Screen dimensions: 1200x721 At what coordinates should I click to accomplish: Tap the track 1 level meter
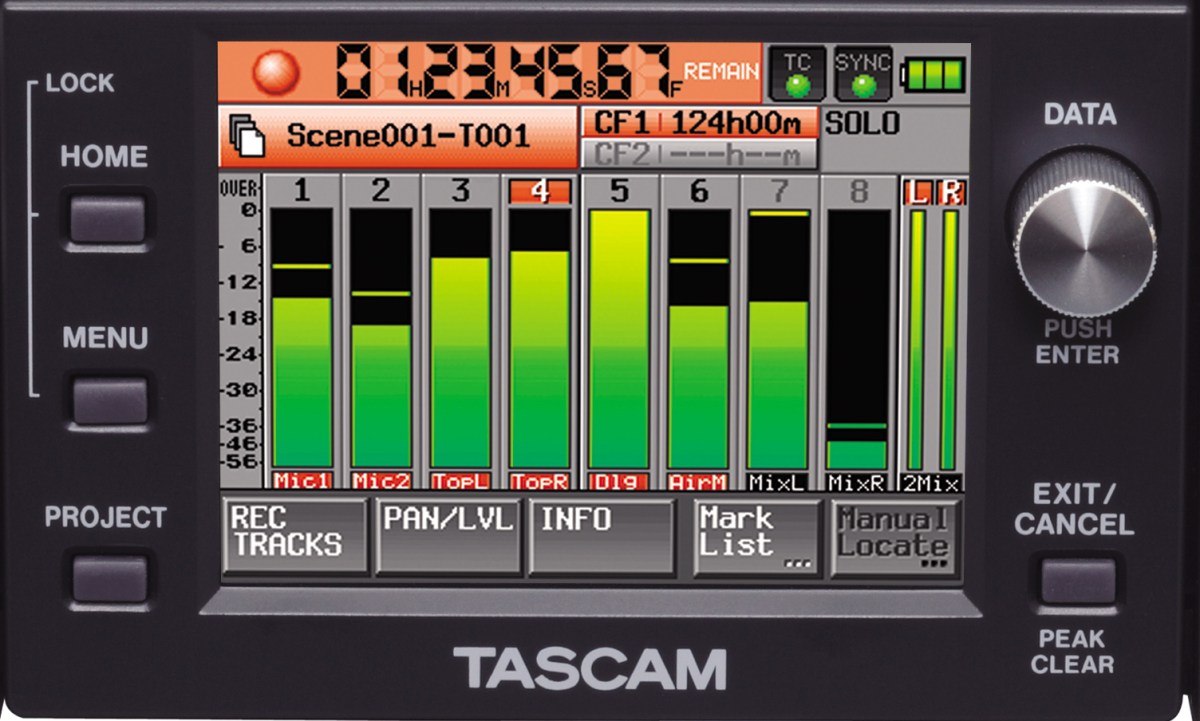[x=301, y=338]
